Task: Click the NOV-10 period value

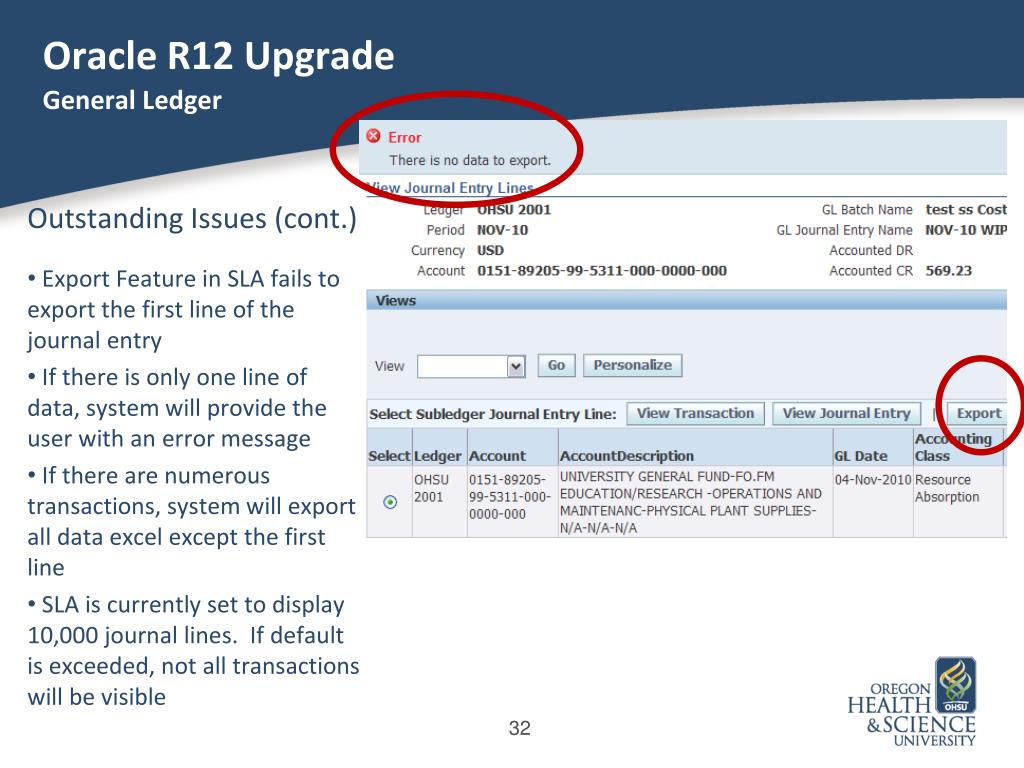Action: (502, 230)
